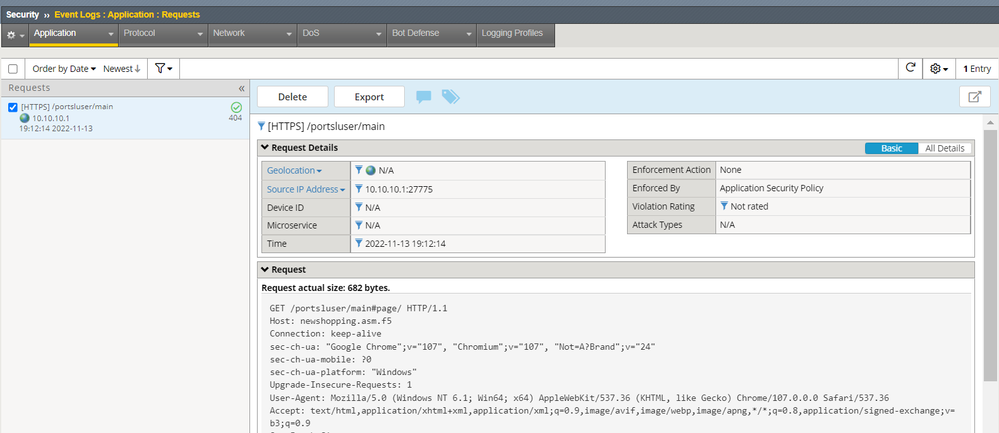
Task: Collapse the Request Details section
Action: pos(264,148)
